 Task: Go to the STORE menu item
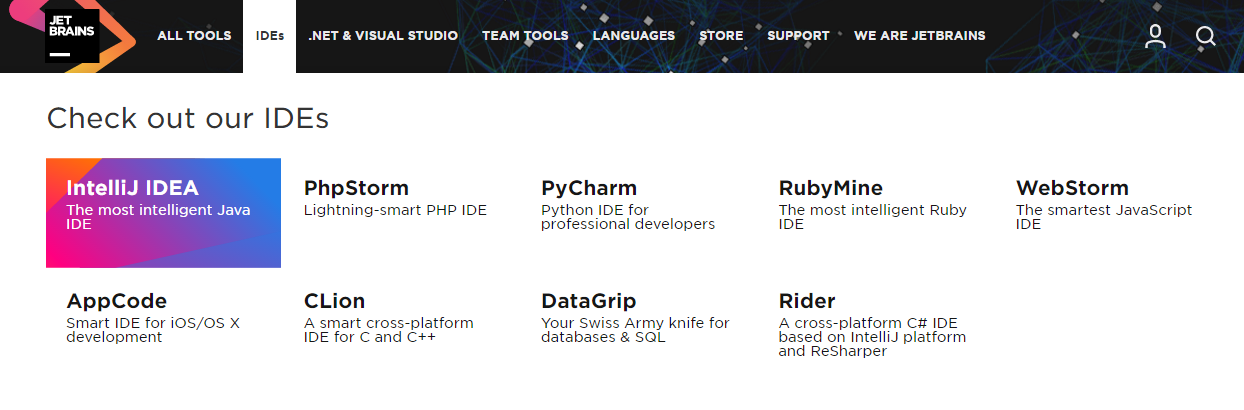(721, 36)
